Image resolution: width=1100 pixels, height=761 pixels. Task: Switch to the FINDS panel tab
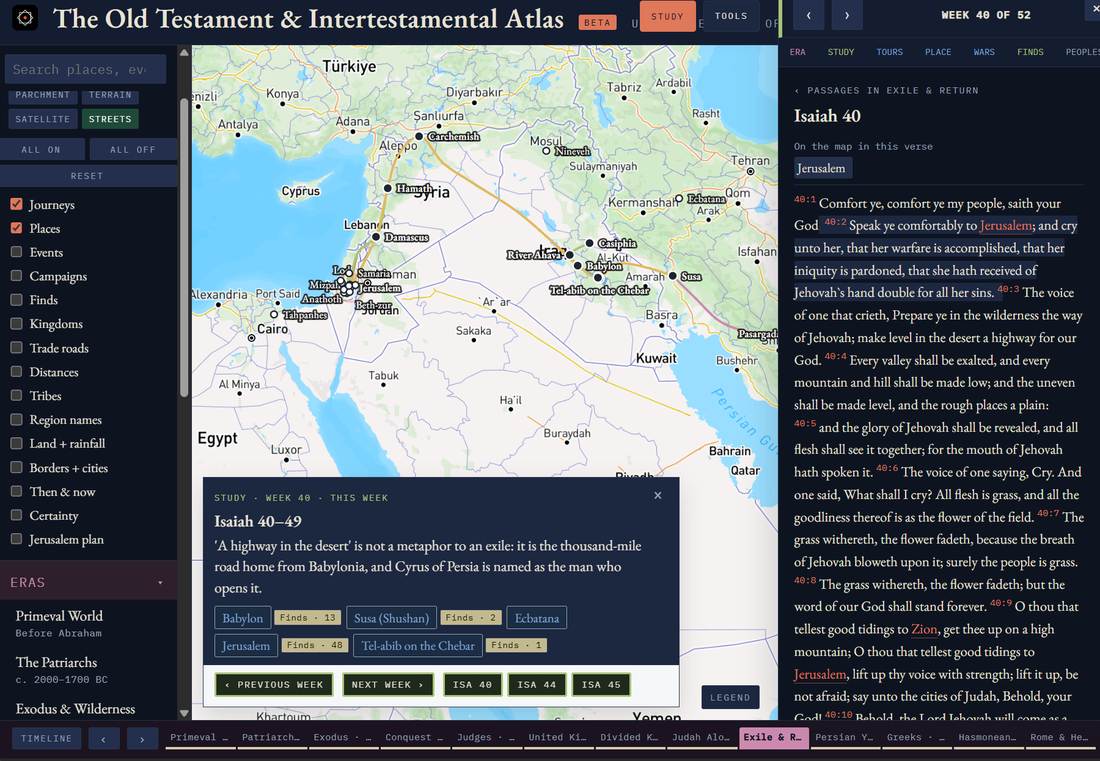click(1030, 52)
